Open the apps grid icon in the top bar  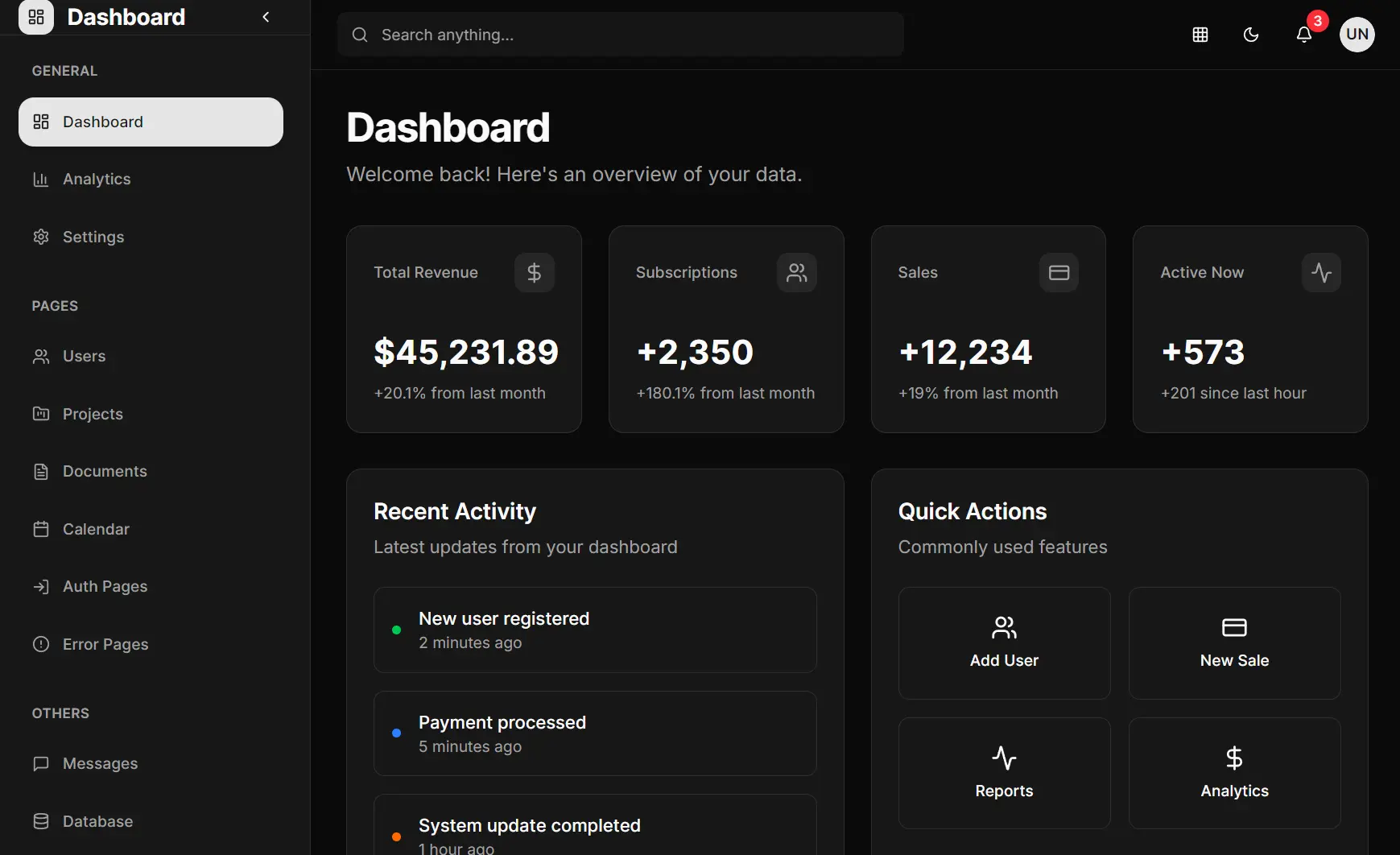click(1200, 35)
